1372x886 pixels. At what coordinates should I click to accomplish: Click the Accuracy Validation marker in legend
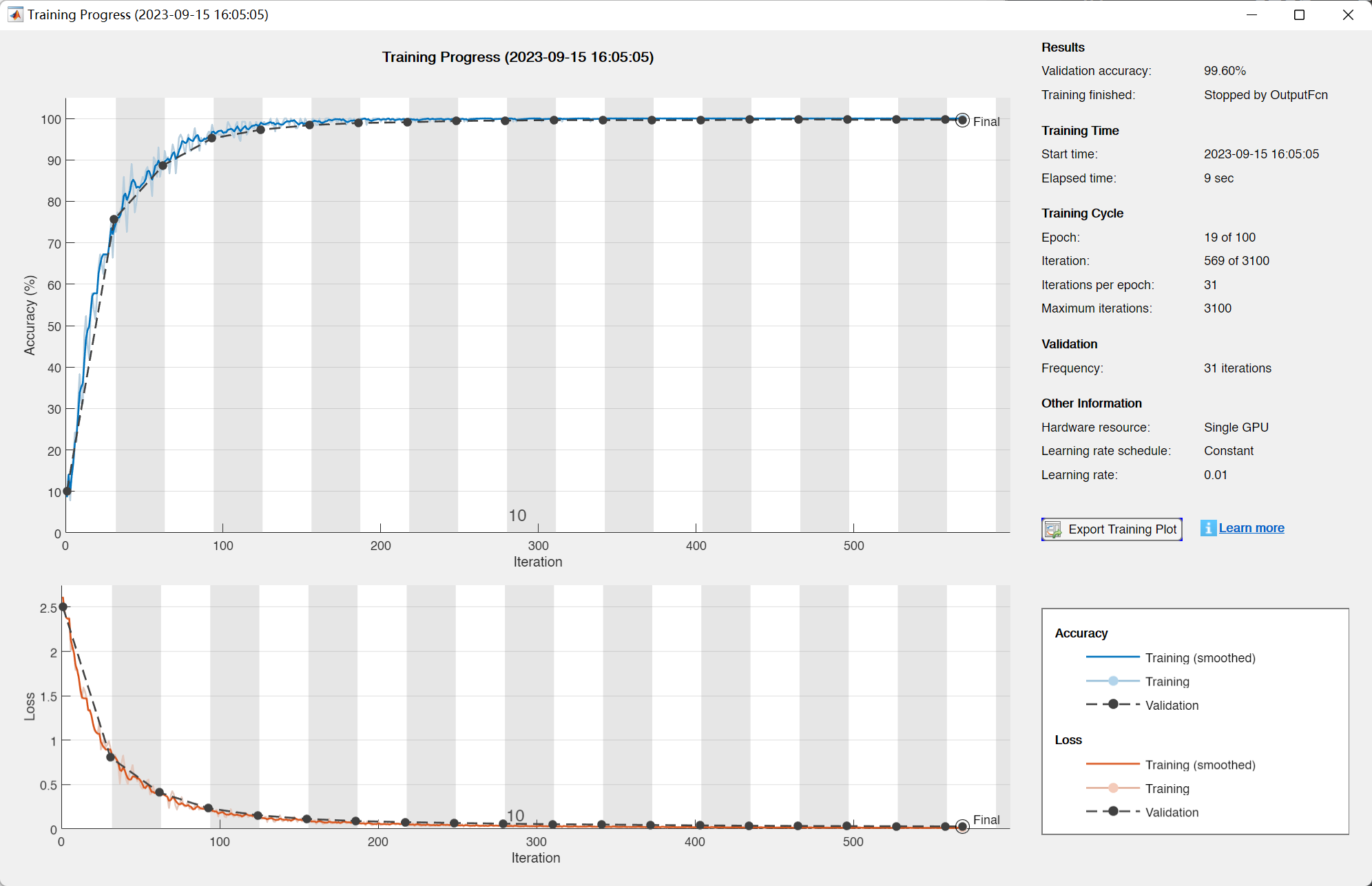pos(1113,704)
